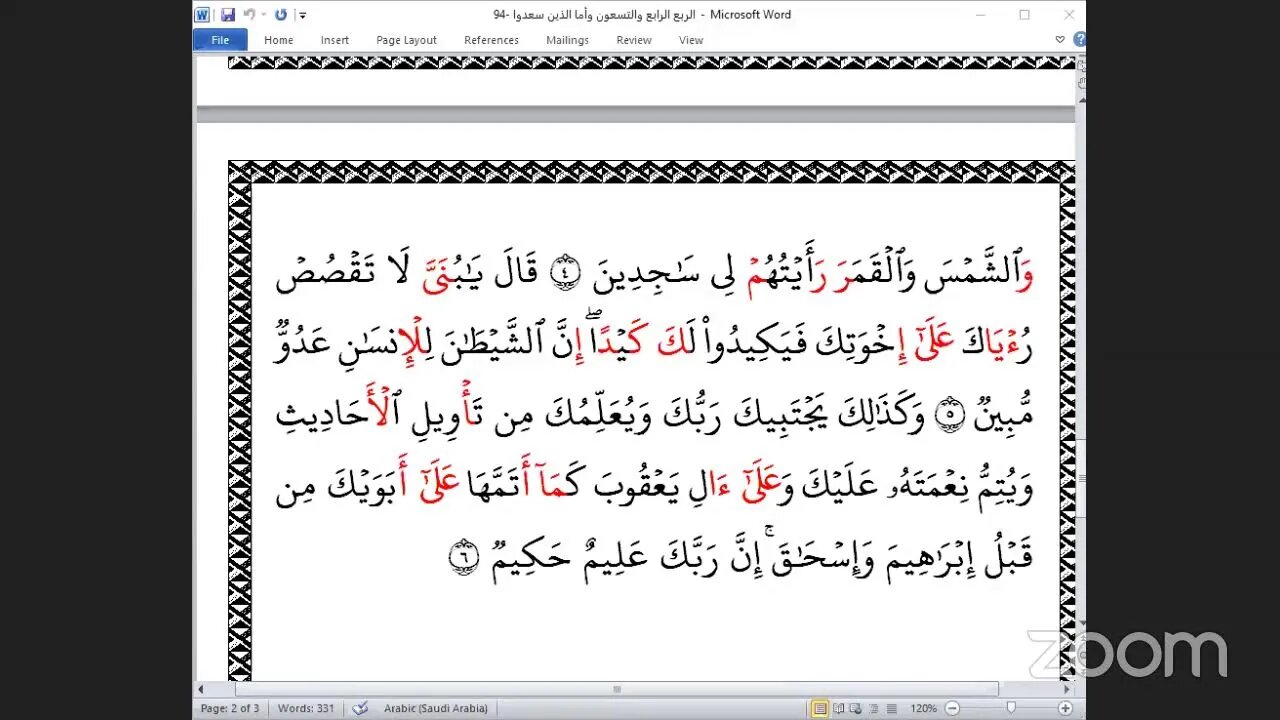The image size is (1280, 720).
Task: Click the vertical scrollbar thumb
Action: click(x=1081, y=478)
